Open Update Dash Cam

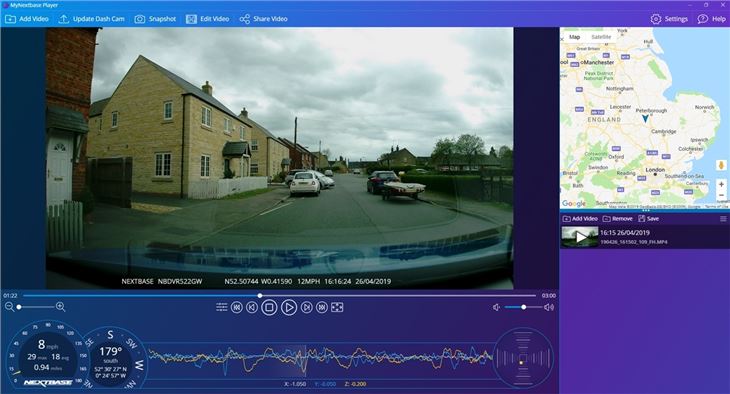[92, 19]
